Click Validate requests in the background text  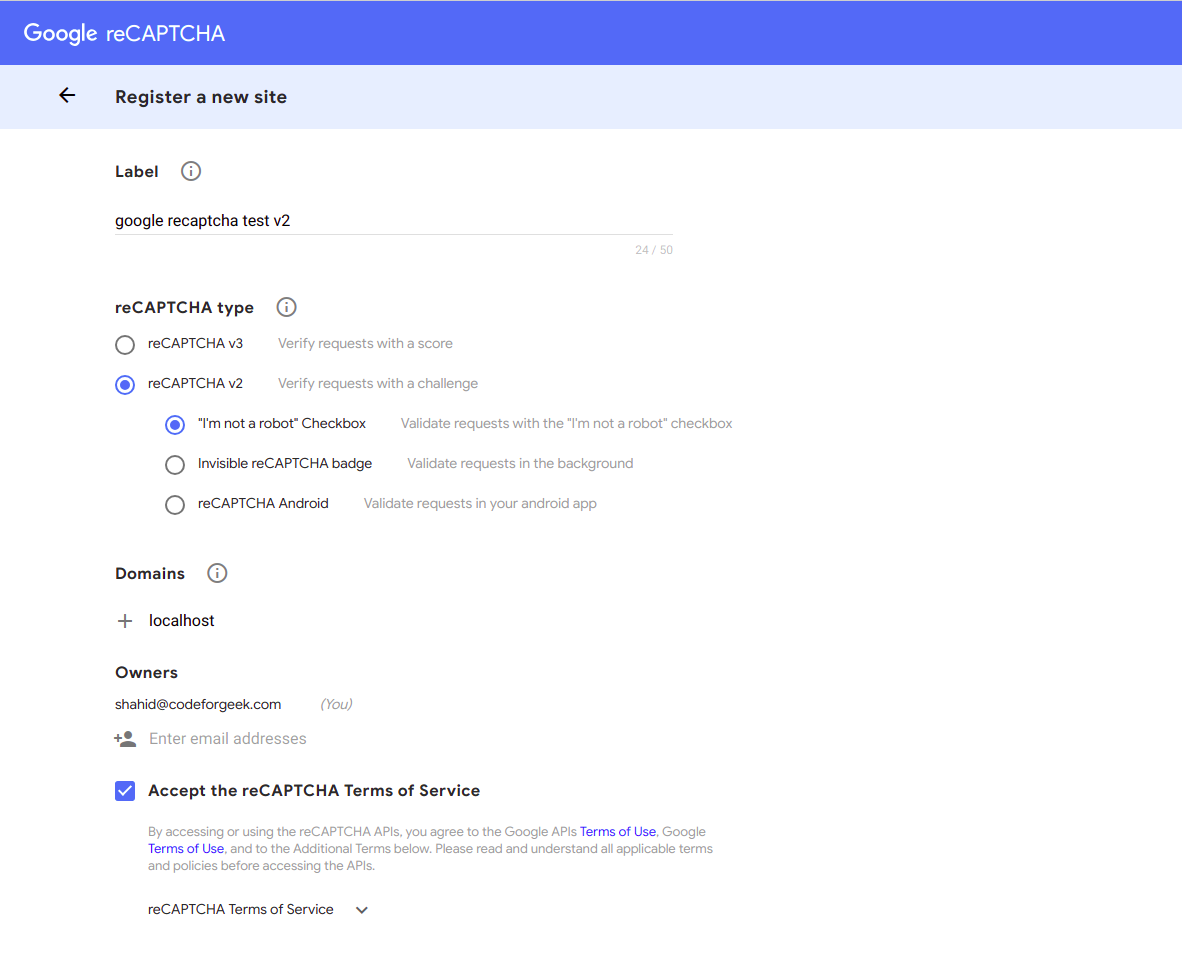point(520,463)
